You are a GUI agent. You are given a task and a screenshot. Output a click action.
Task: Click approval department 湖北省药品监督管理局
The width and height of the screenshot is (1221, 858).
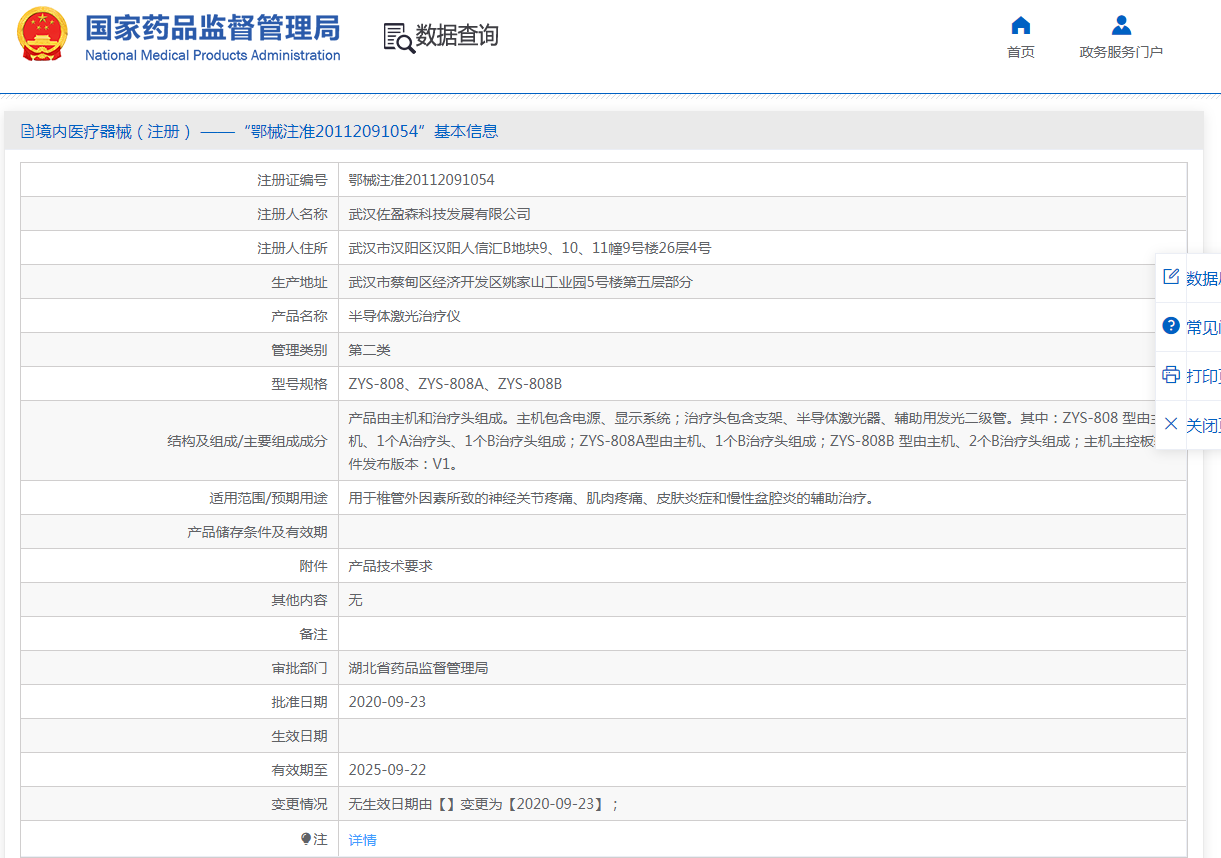(x=418, y=668)
